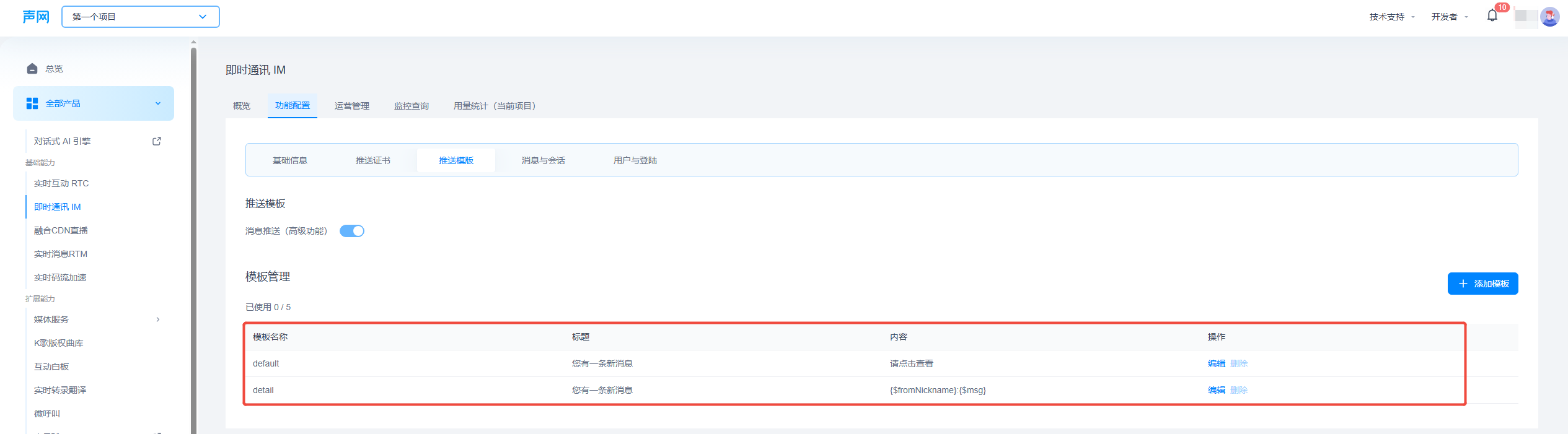Click the 添加模板 button

[1482, 284]
